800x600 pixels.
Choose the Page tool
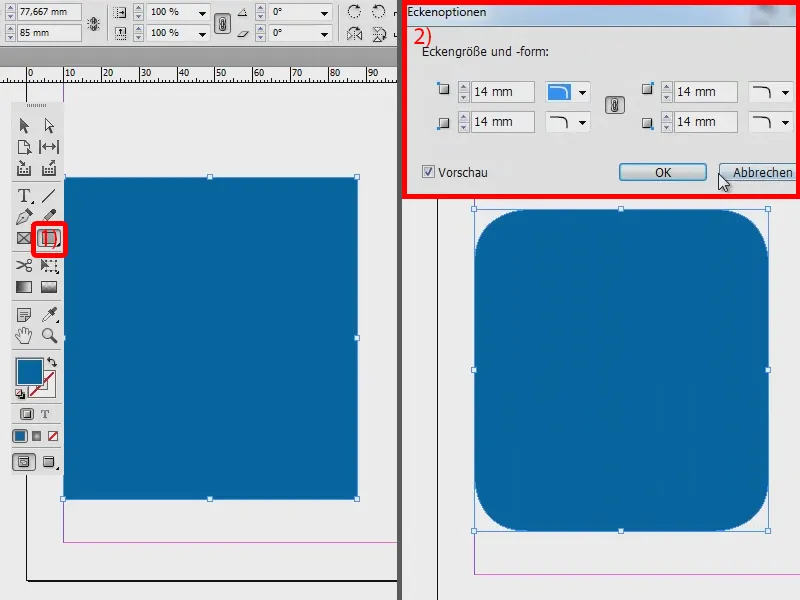(24, 147)
